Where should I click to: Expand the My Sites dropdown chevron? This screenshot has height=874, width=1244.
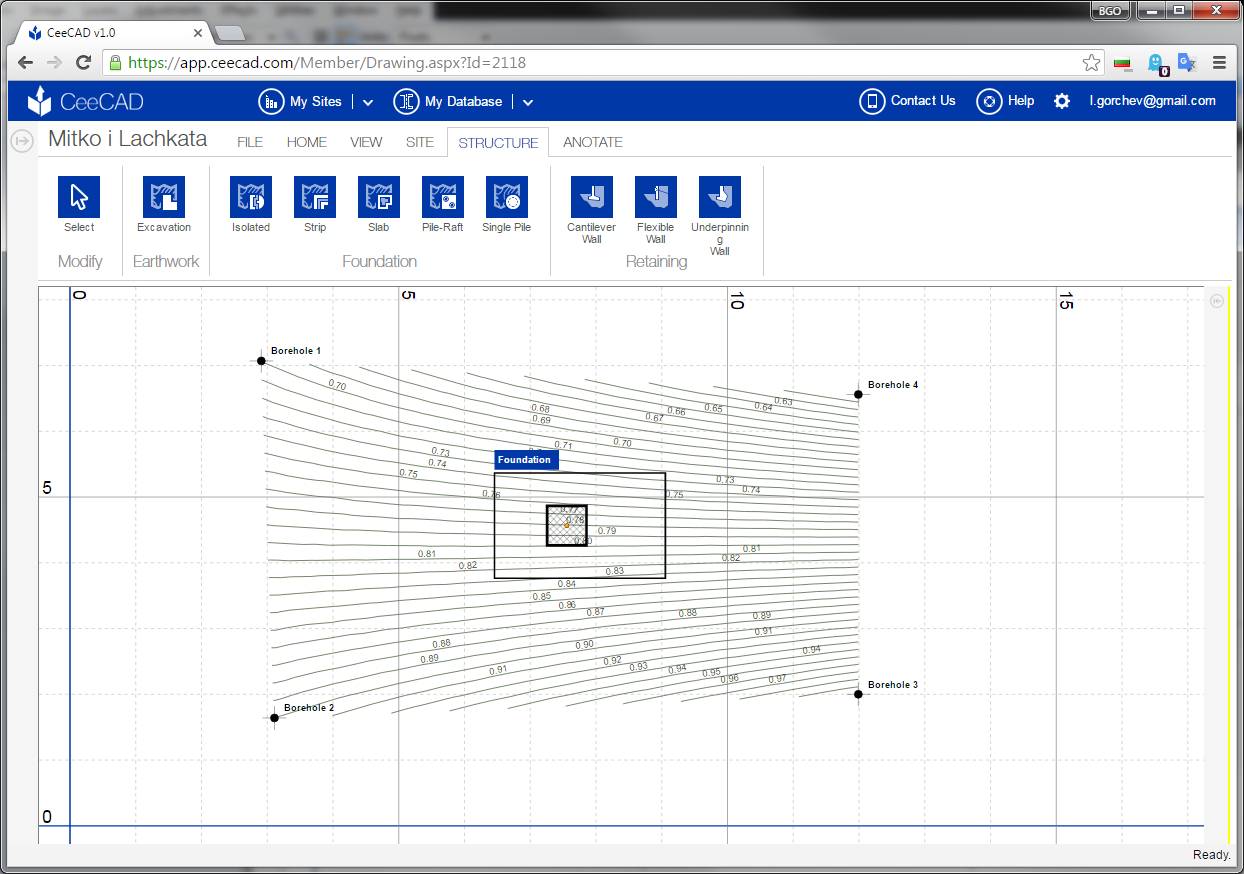click(368, 102)
